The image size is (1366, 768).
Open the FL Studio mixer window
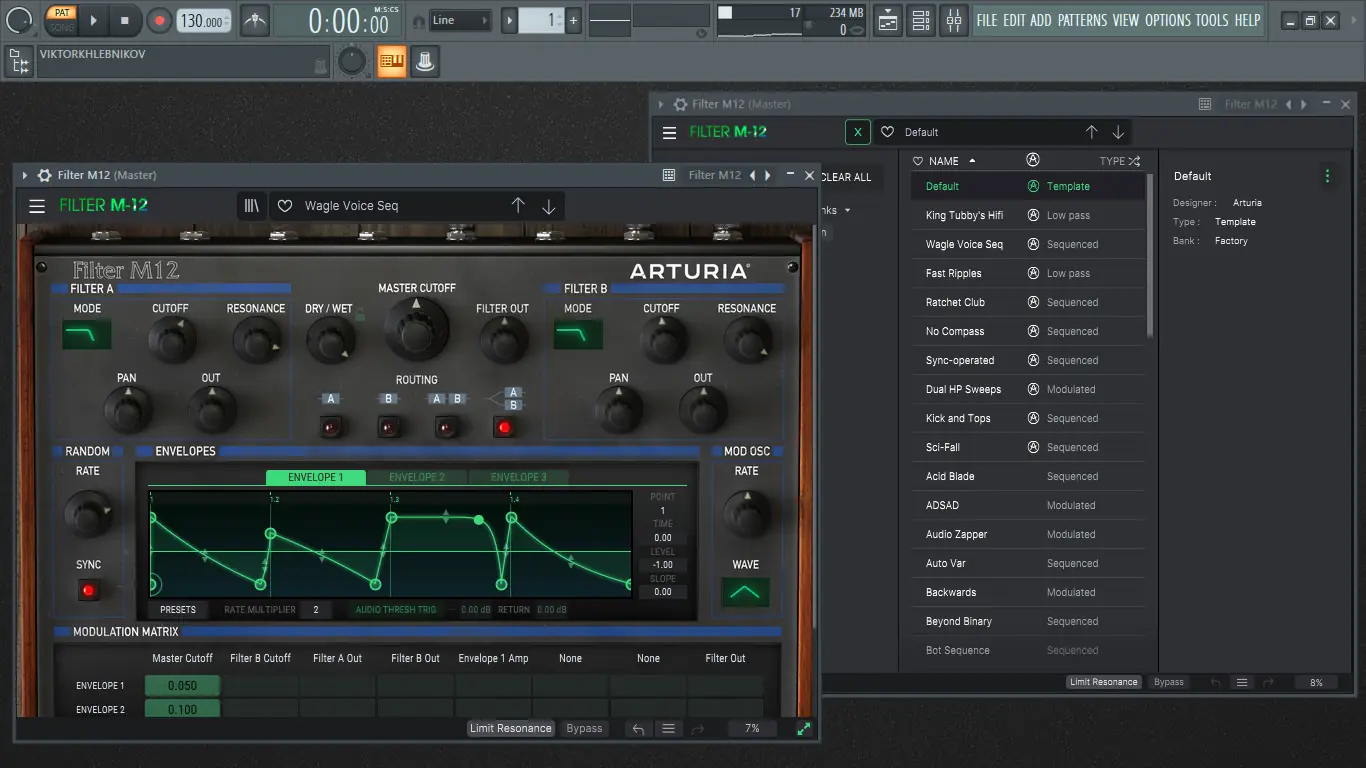[x=954, y=20]
